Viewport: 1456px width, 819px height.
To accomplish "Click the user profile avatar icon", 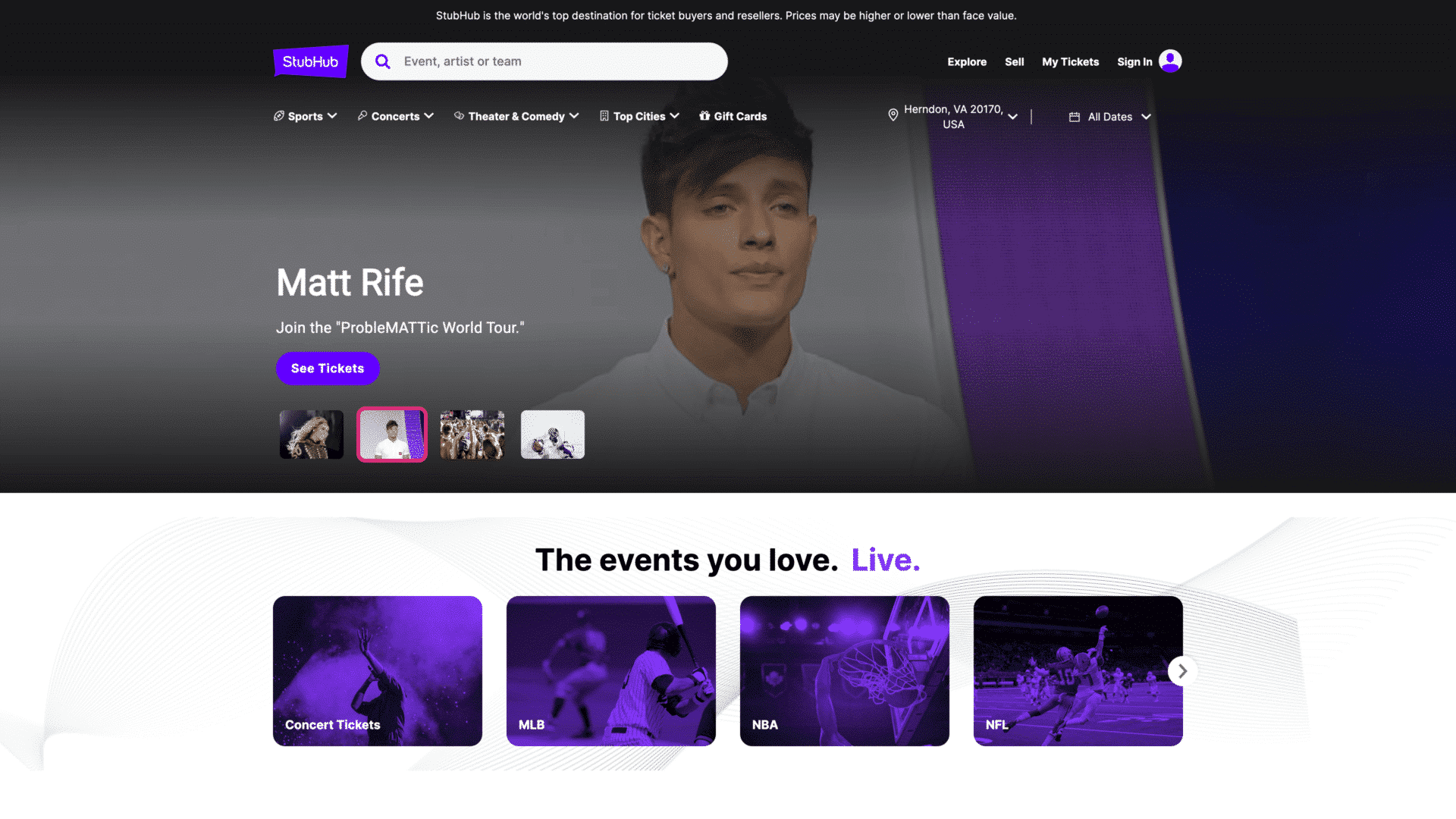I will click(x=1170, y=61).
